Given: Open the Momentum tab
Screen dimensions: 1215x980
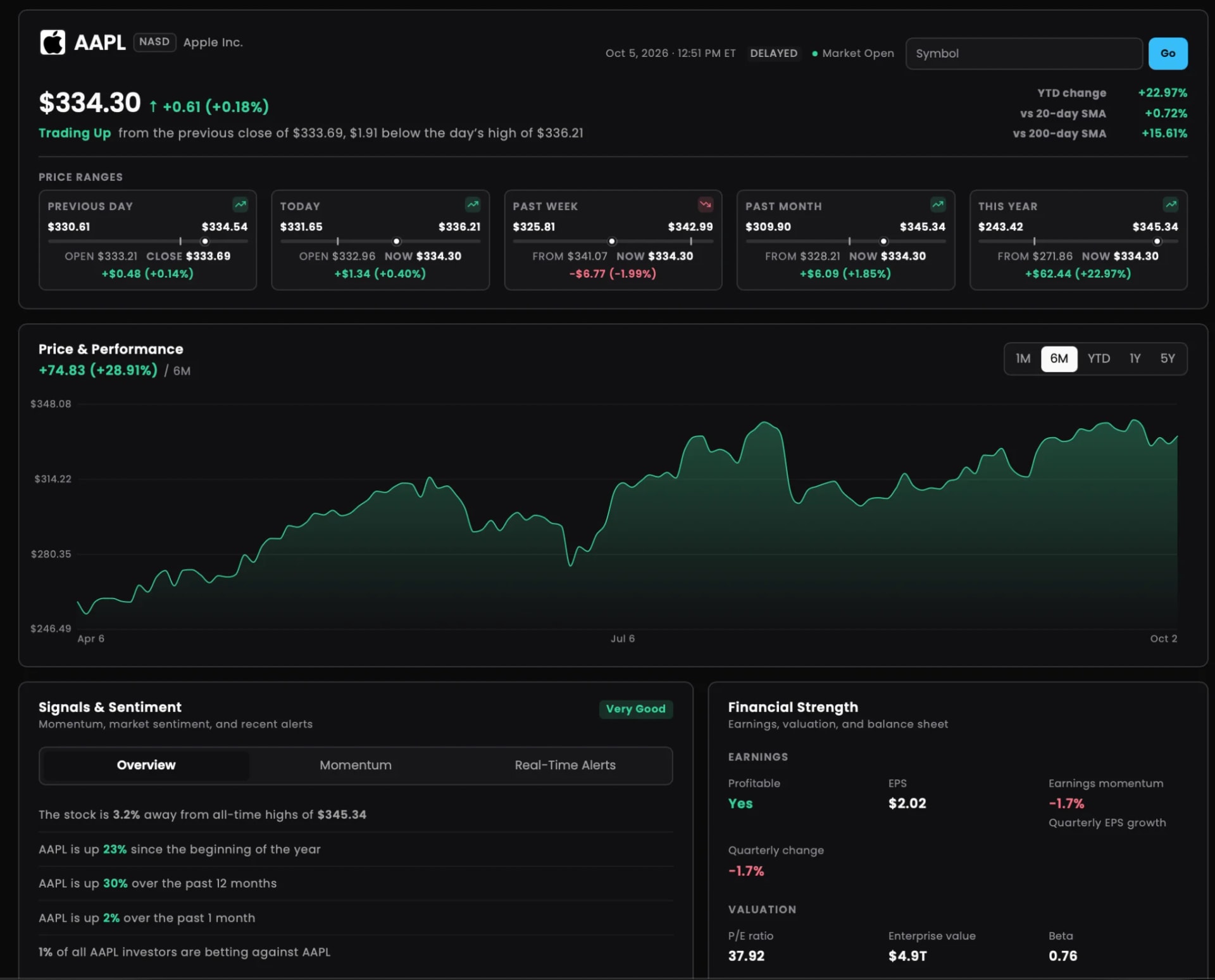Looking at the screenshot, I should pyautogui.click(x=355, y=765).
